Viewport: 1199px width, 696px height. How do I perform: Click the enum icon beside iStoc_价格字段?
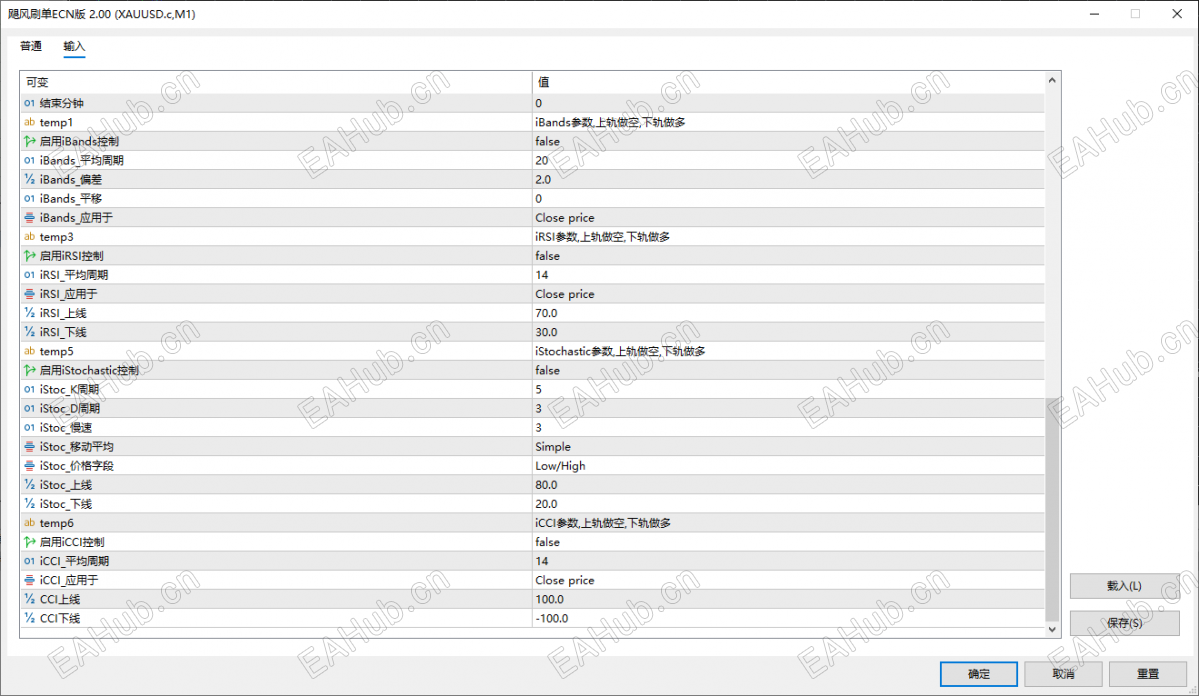pyautogui.click(x=29, y=466)
